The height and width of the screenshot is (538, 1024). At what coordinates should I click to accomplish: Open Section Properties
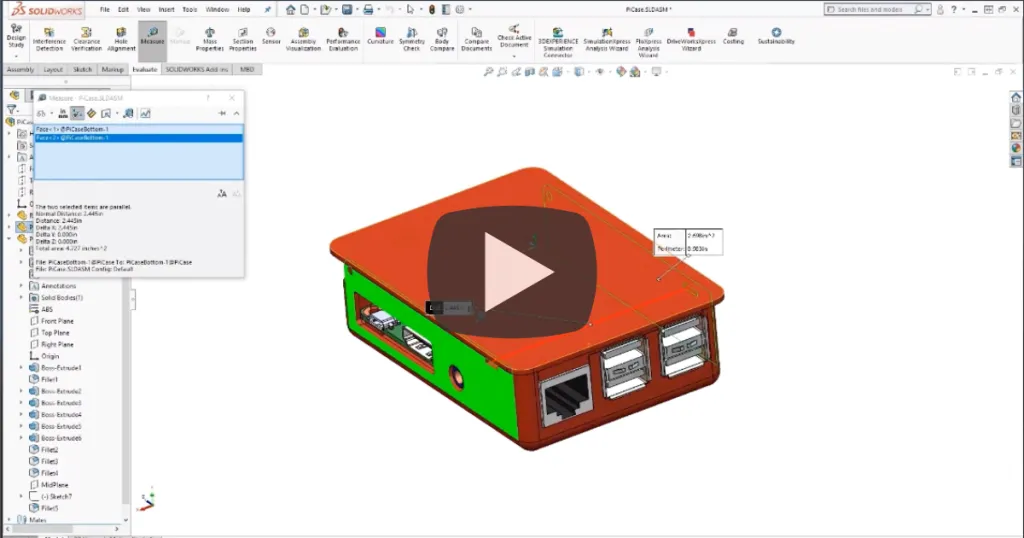(242, 39)
